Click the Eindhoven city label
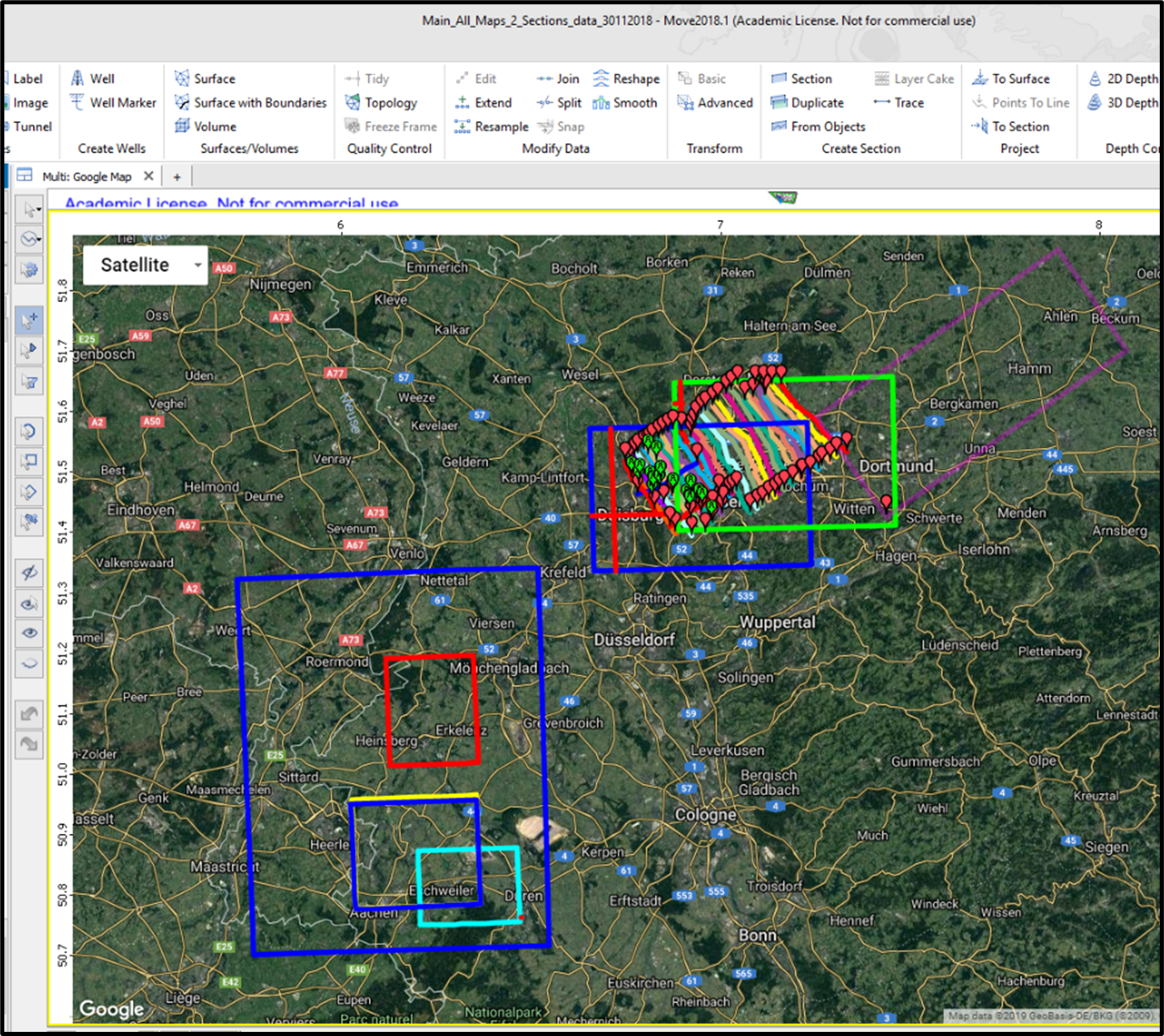This screenshot has height=1036, width=1164. point(141,510)
